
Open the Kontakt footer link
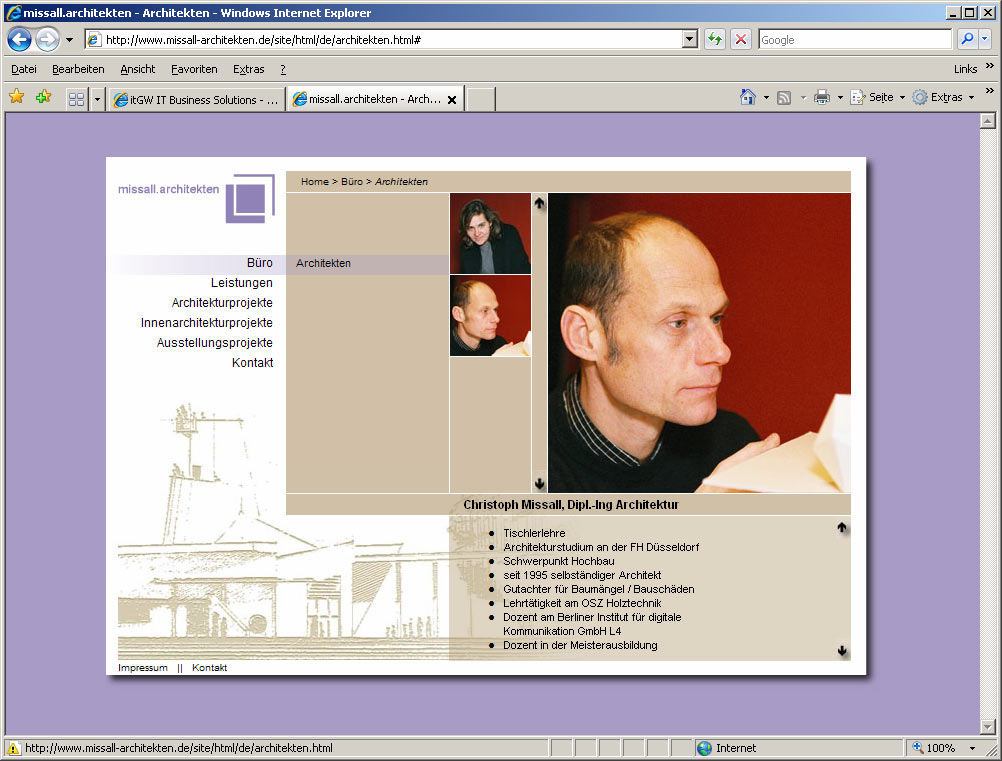coord(210,667)
